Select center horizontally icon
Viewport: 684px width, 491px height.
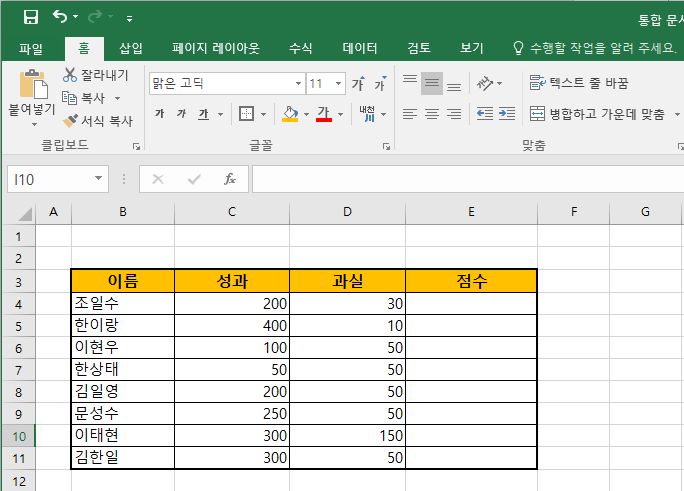(x=432, y=114)
